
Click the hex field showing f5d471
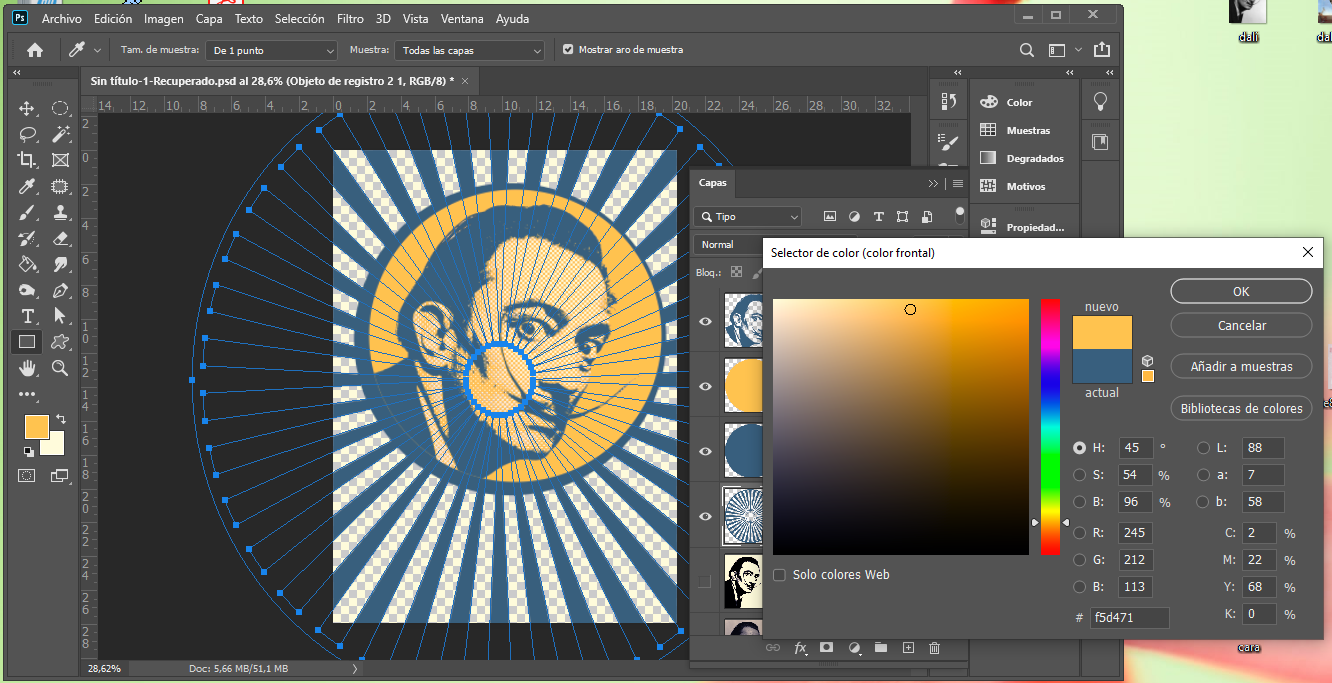(1129, 617)
